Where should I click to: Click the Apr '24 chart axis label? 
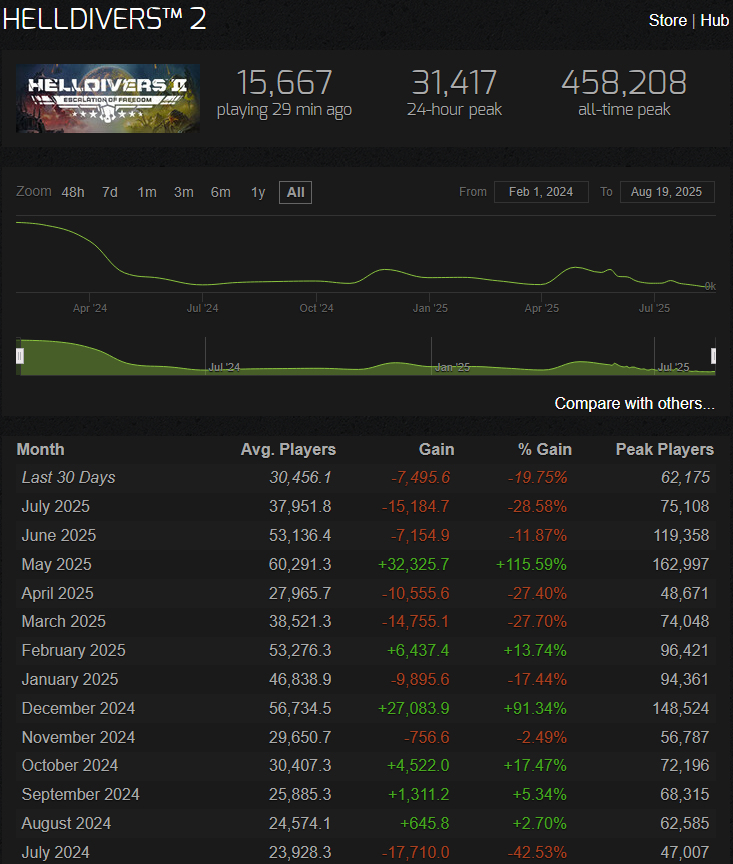pyautogui.click(x=90, y=308)
